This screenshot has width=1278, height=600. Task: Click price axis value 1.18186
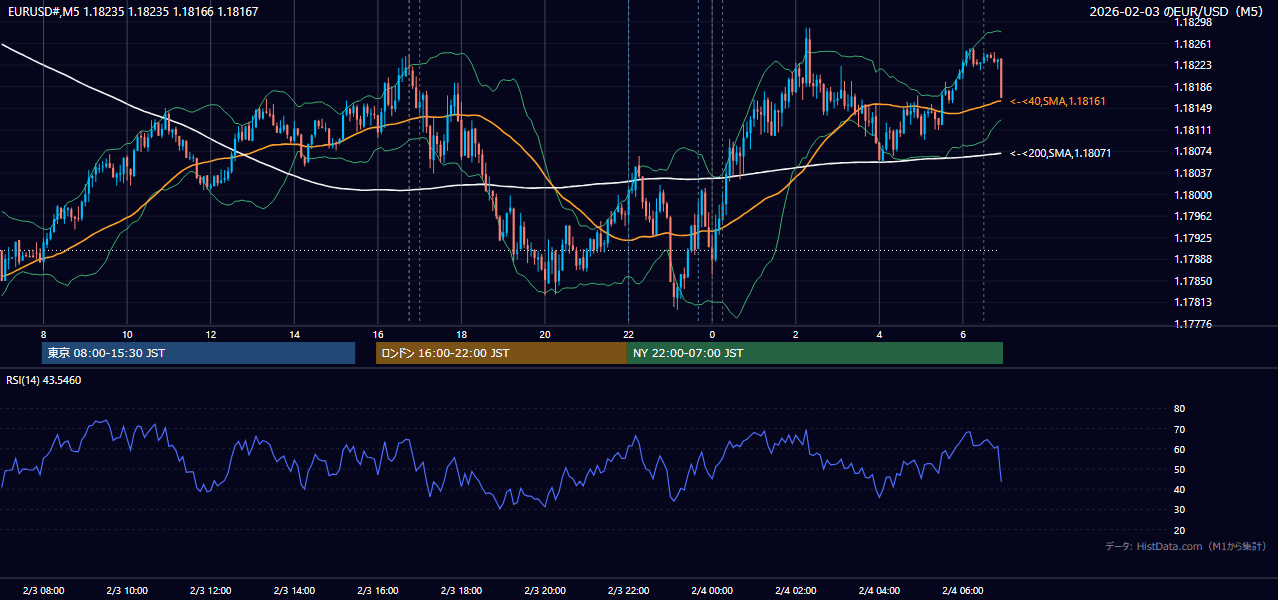[x=1193, y=87]
